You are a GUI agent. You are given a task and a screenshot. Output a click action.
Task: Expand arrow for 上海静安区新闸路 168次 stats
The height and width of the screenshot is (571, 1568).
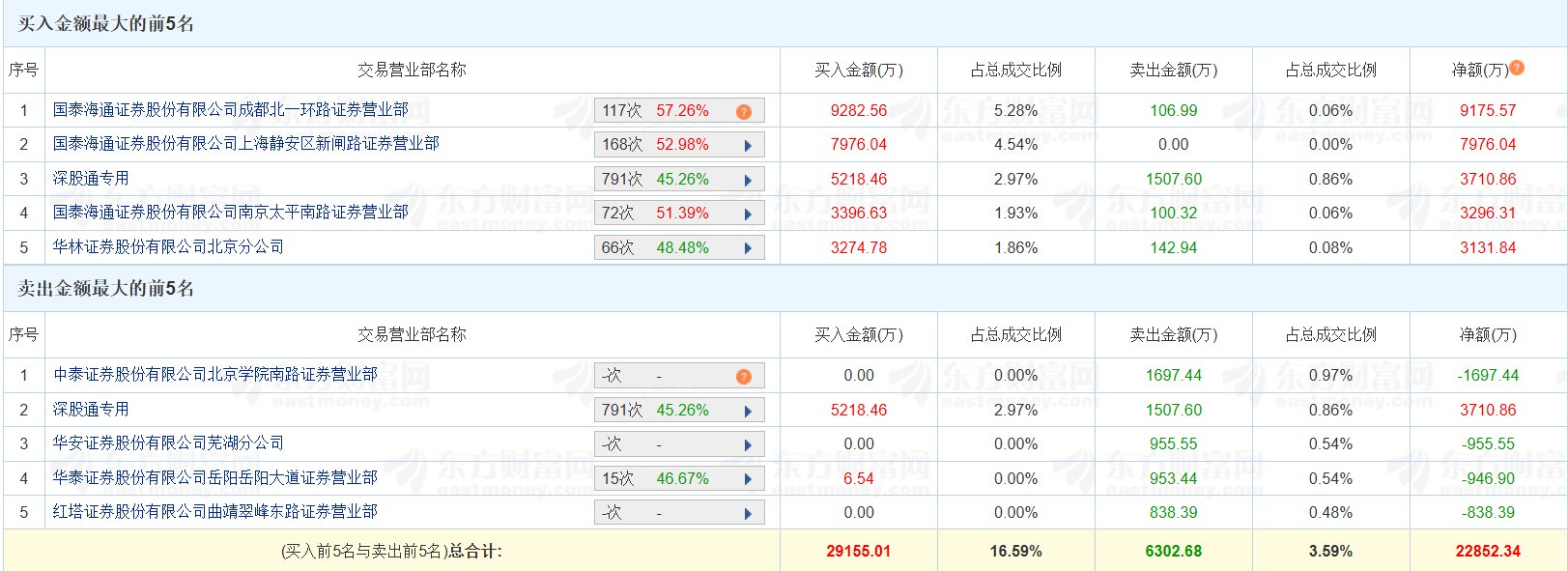748,146
